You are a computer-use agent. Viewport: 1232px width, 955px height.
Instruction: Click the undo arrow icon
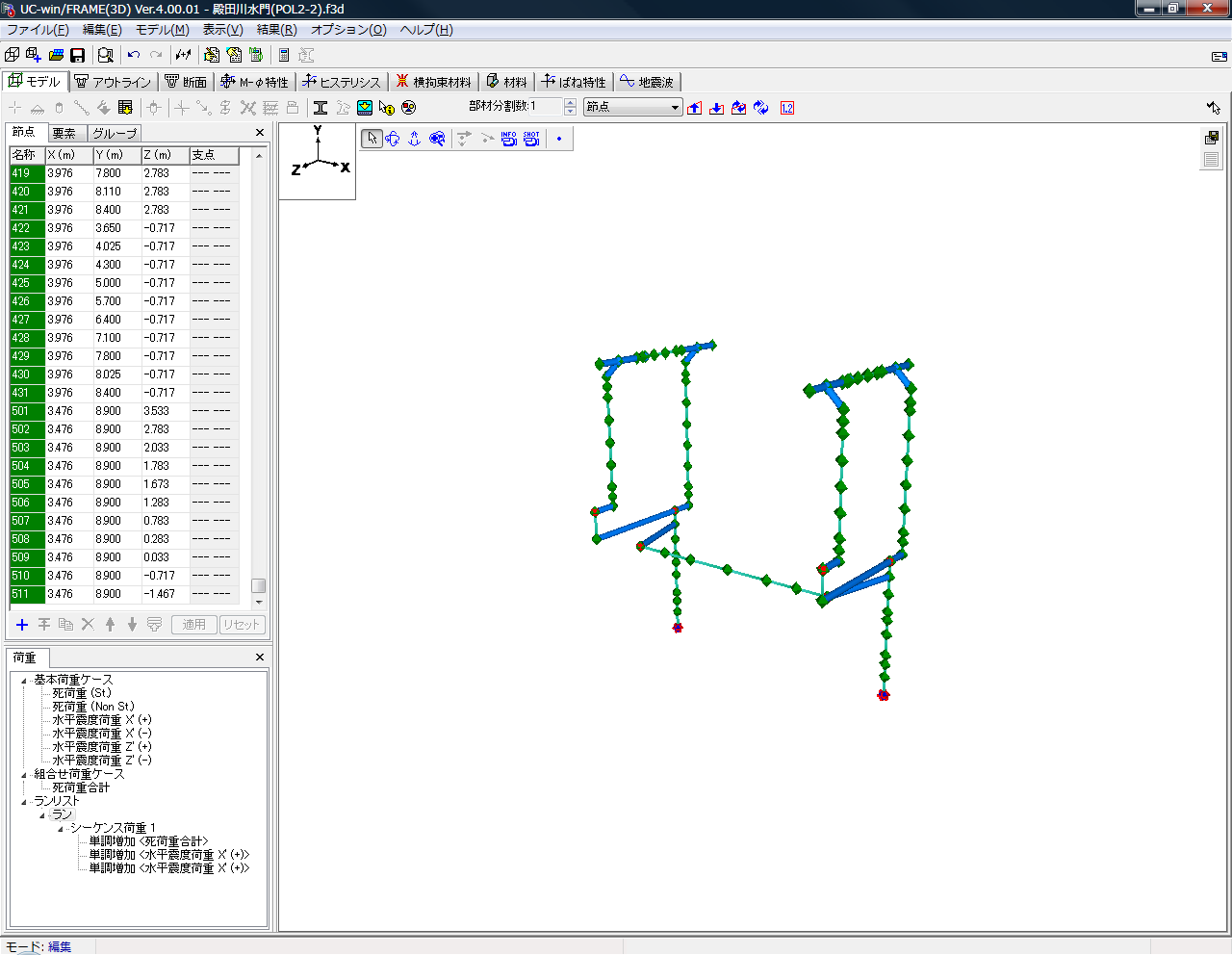tap(134, 56)
